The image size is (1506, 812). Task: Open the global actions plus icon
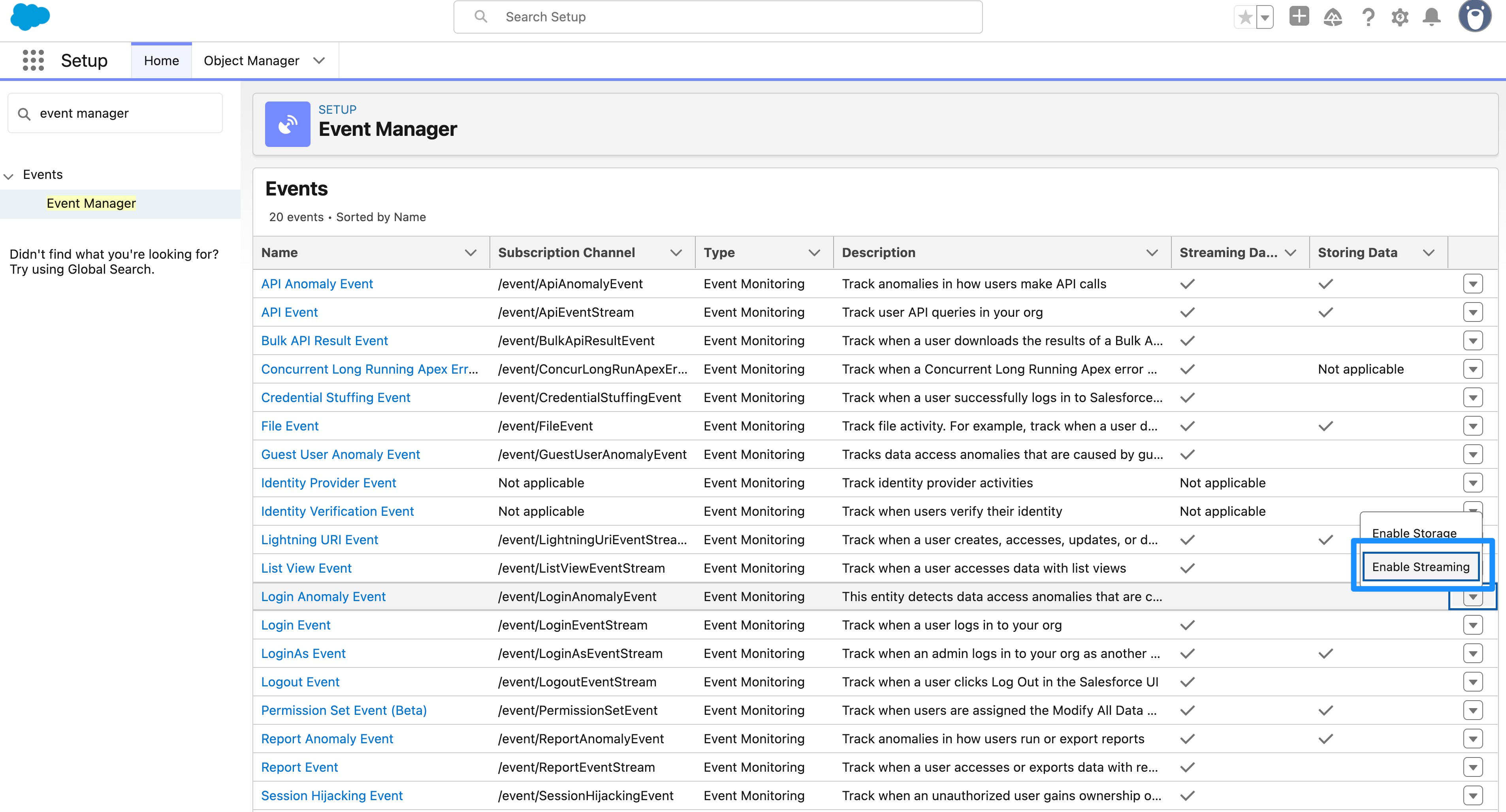click(1299, 16)
